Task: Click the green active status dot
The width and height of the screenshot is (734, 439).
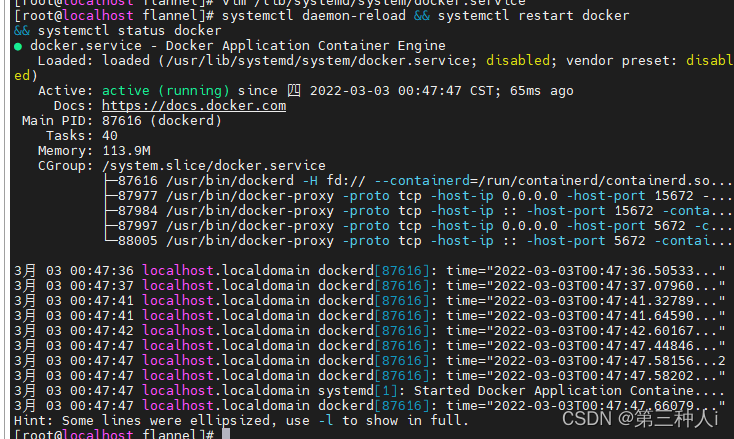Action: pos(18,46)
